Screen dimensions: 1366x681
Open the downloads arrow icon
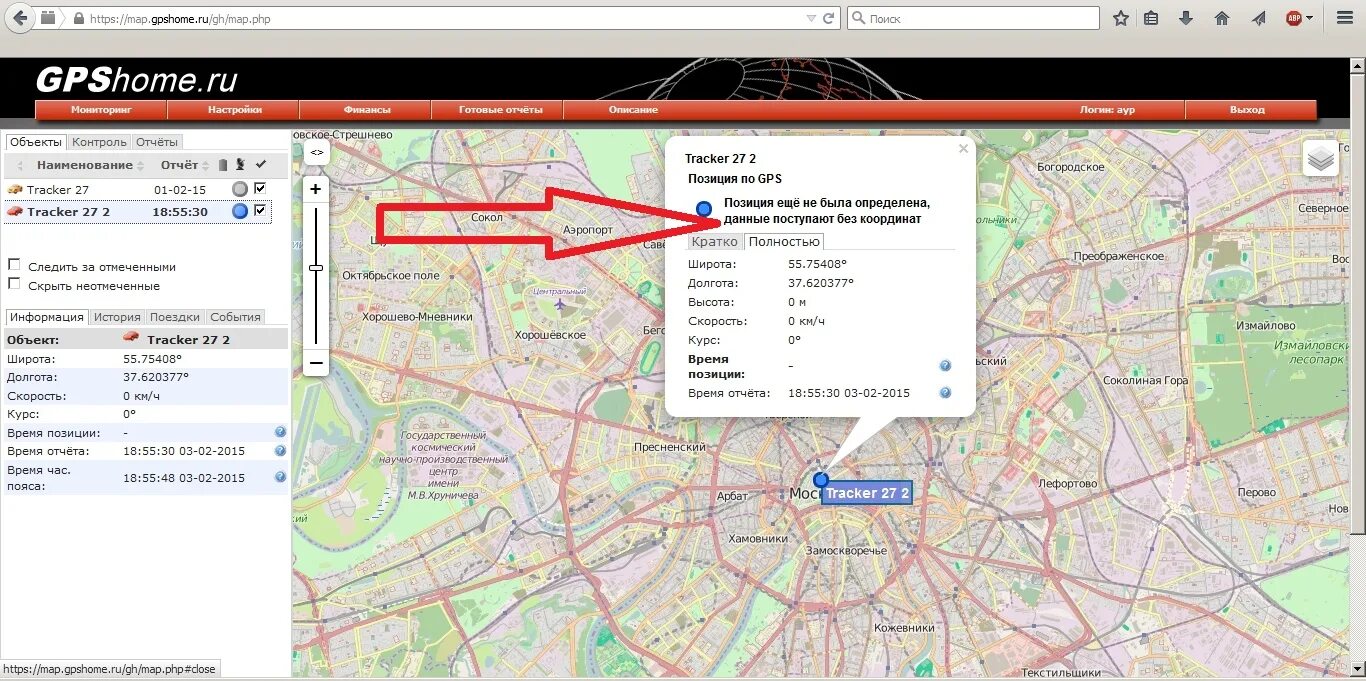pyautogui.click(x=1186, y=18)
